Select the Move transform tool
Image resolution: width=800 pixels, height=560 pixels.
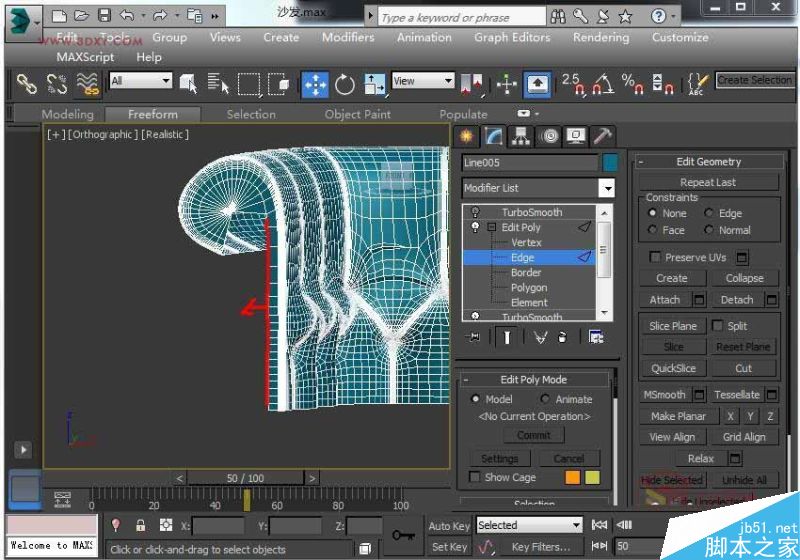(x=314, y=84)
